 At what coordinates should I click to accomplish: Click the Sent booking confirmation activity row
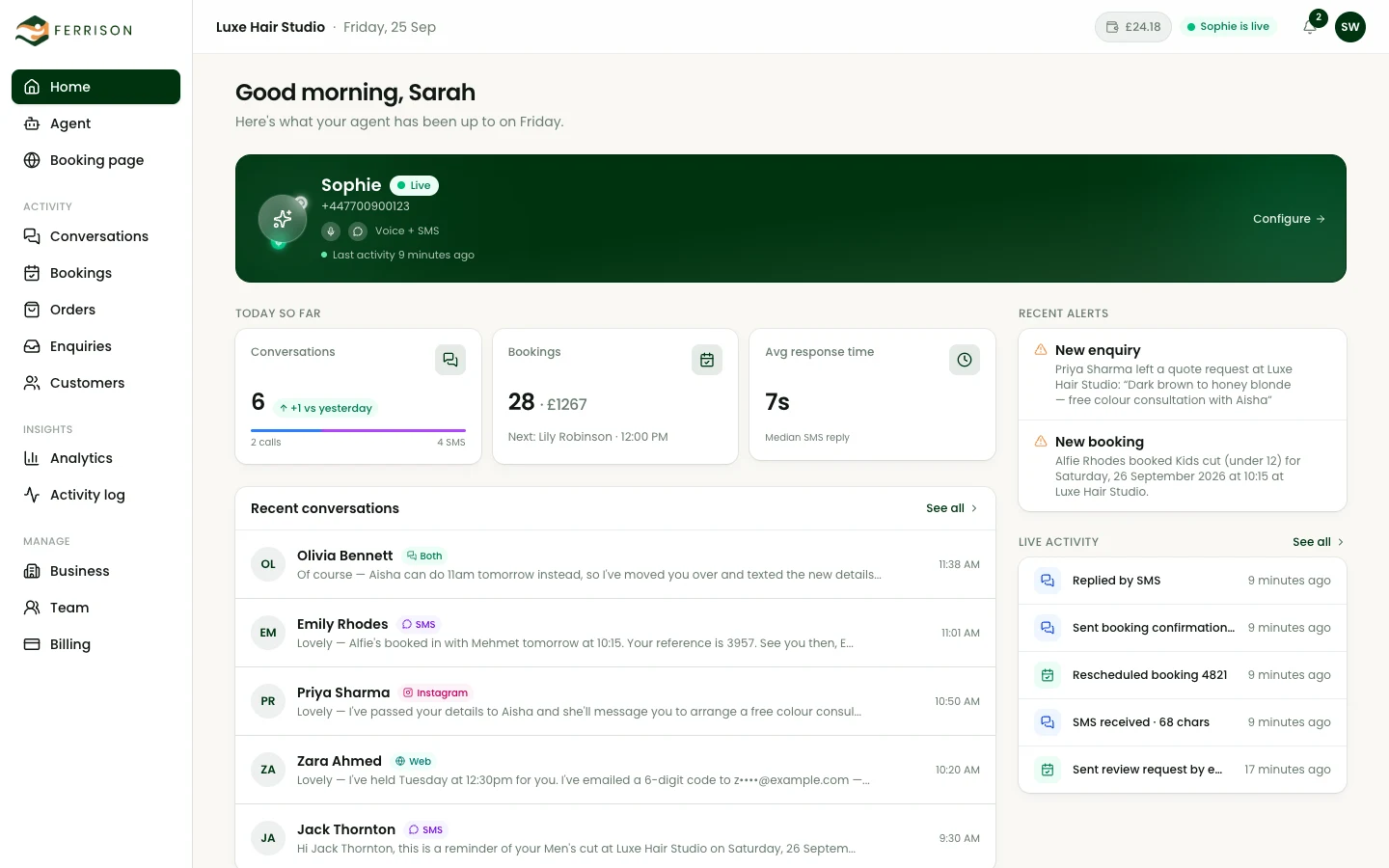pyautogui.click(x=1183, y=628)
